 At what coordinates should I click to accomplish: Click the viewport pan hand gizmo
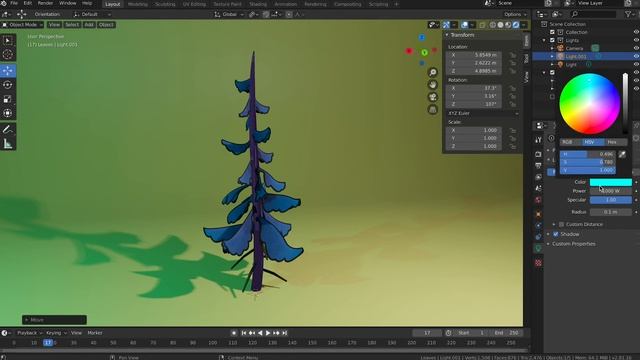(x=433, y=85)
